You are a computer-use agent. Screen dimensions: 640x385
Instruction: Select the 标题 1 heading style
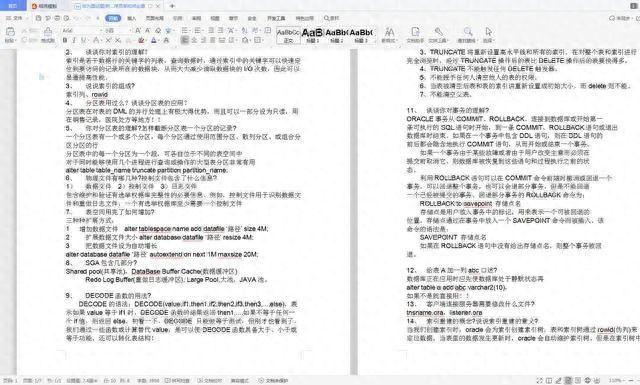click(x=312, y=36)
